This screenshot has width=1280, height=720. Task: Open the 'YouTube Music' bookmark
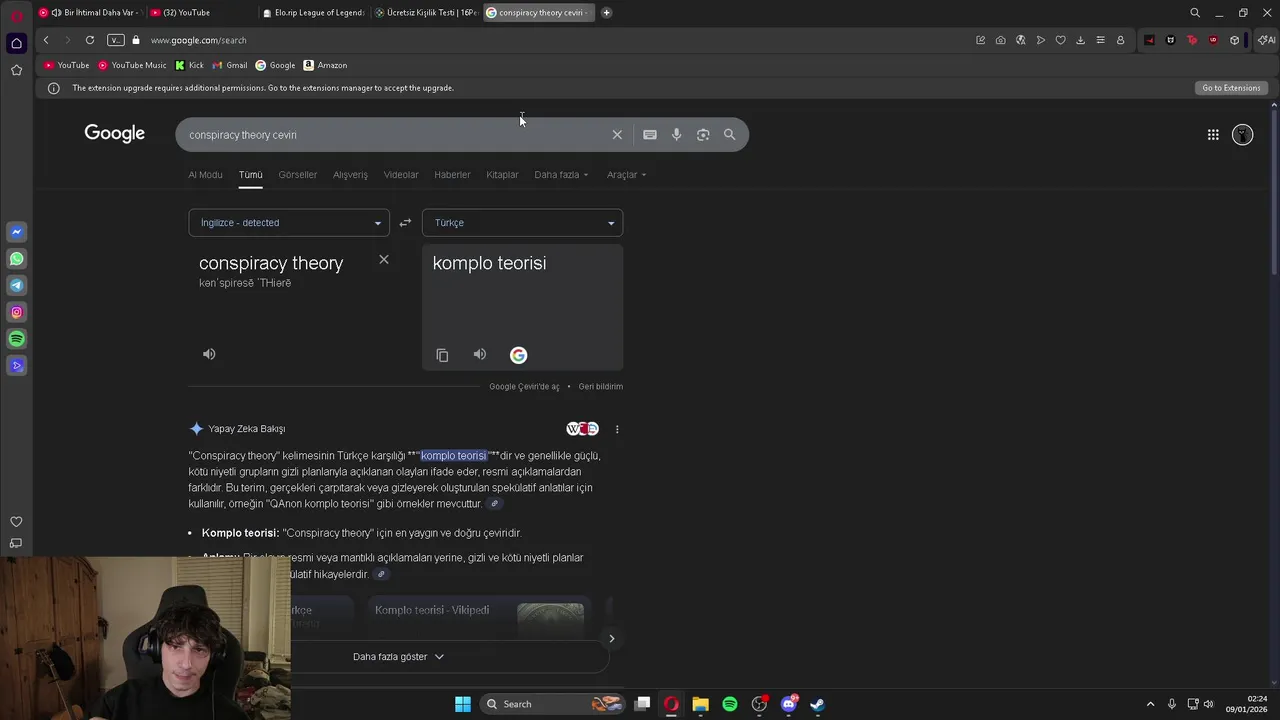(132, 65)
